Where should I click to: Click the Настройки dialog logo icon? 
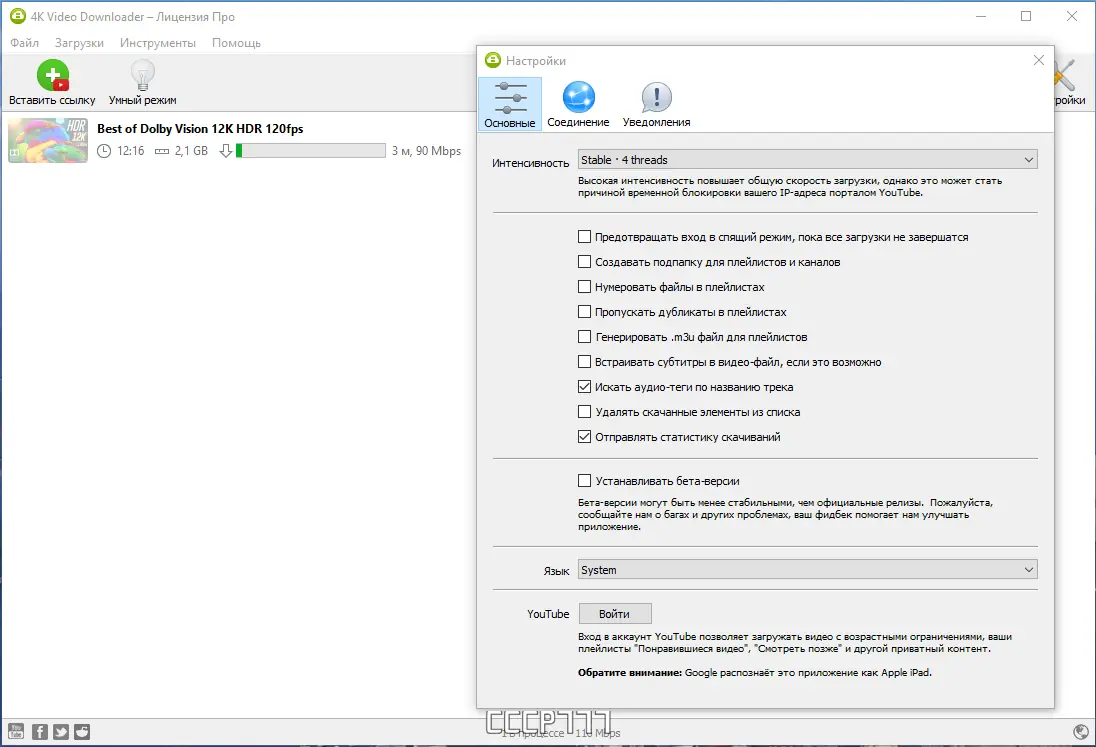click(493, 60)
